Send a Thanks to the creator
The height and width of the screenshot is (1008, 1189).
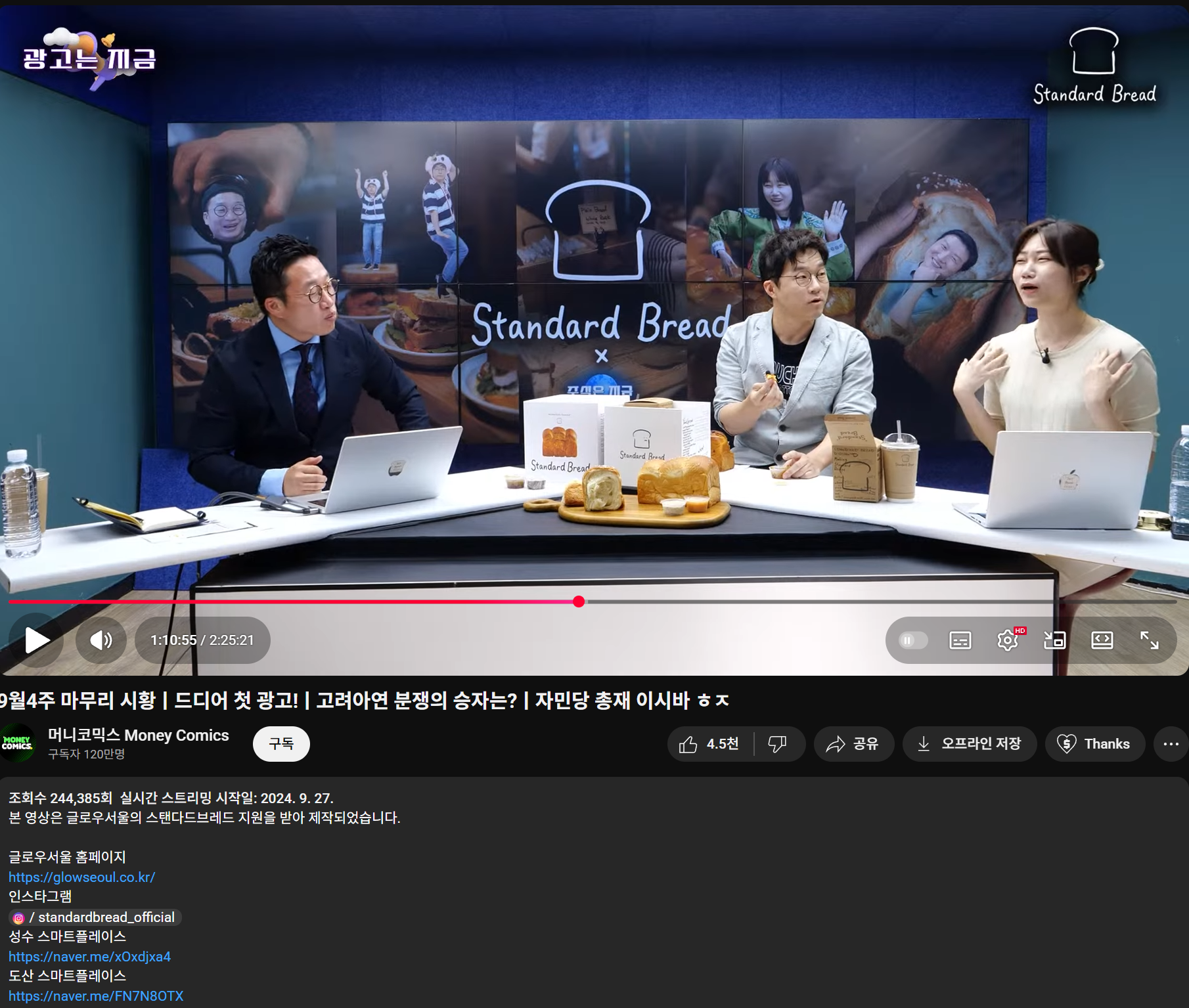coord(1095,744)
